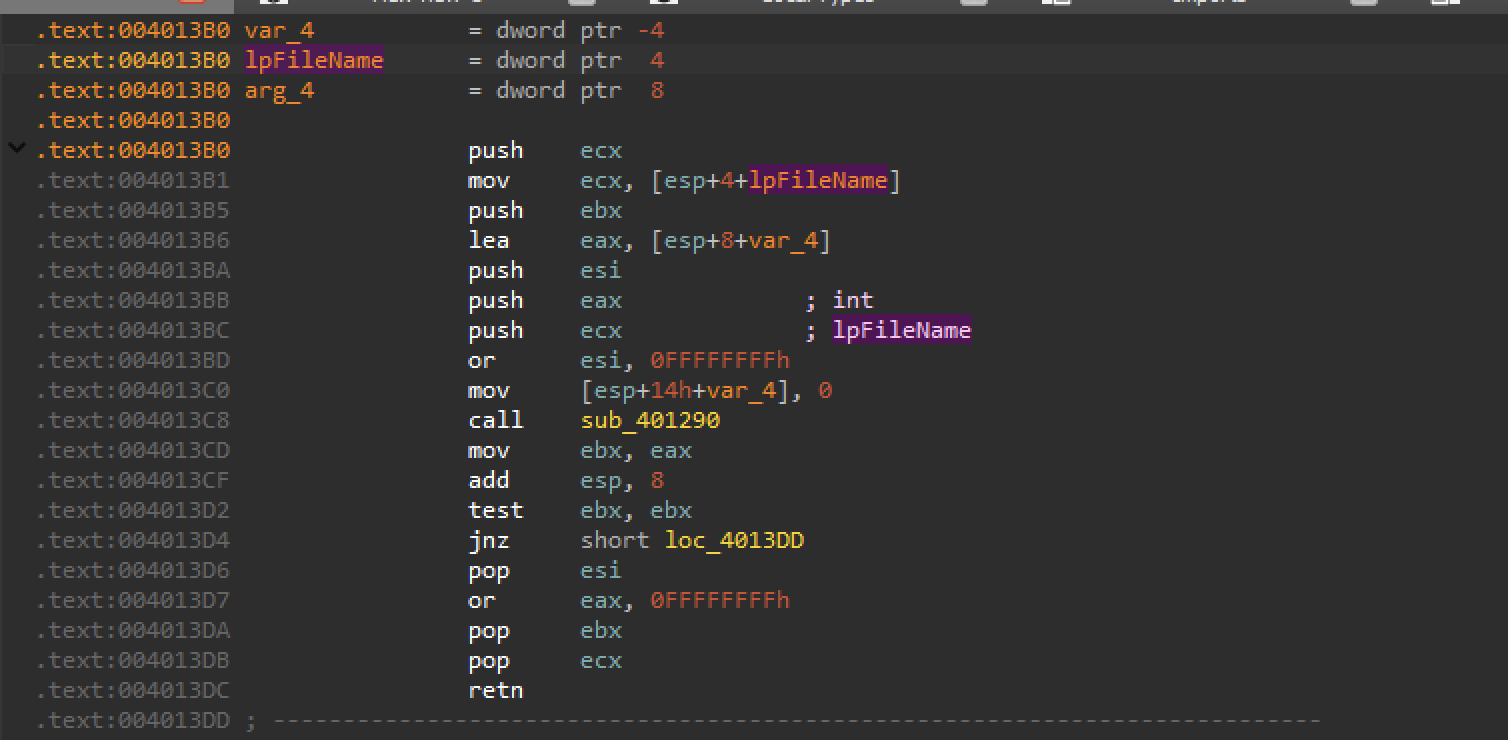The height and width of the screenshot is (740, 1508).
Task: Select var_4 in its dword ptr definition
Action: 279,31
